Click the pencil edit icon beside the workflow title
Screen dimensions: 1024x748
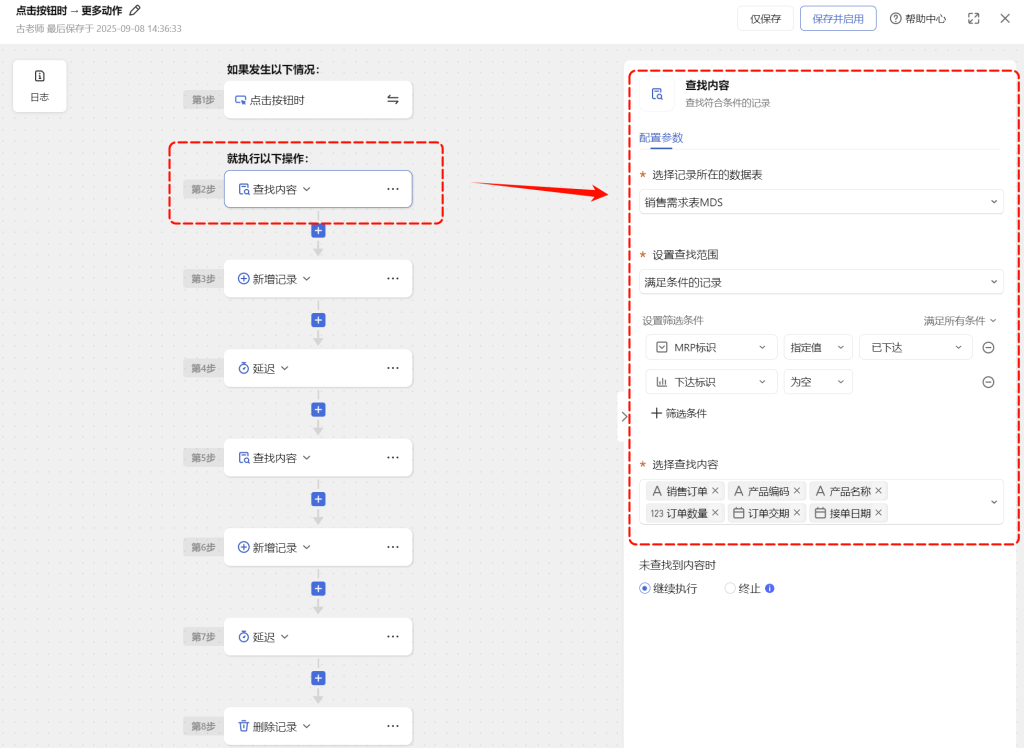[x=135, y=10]
